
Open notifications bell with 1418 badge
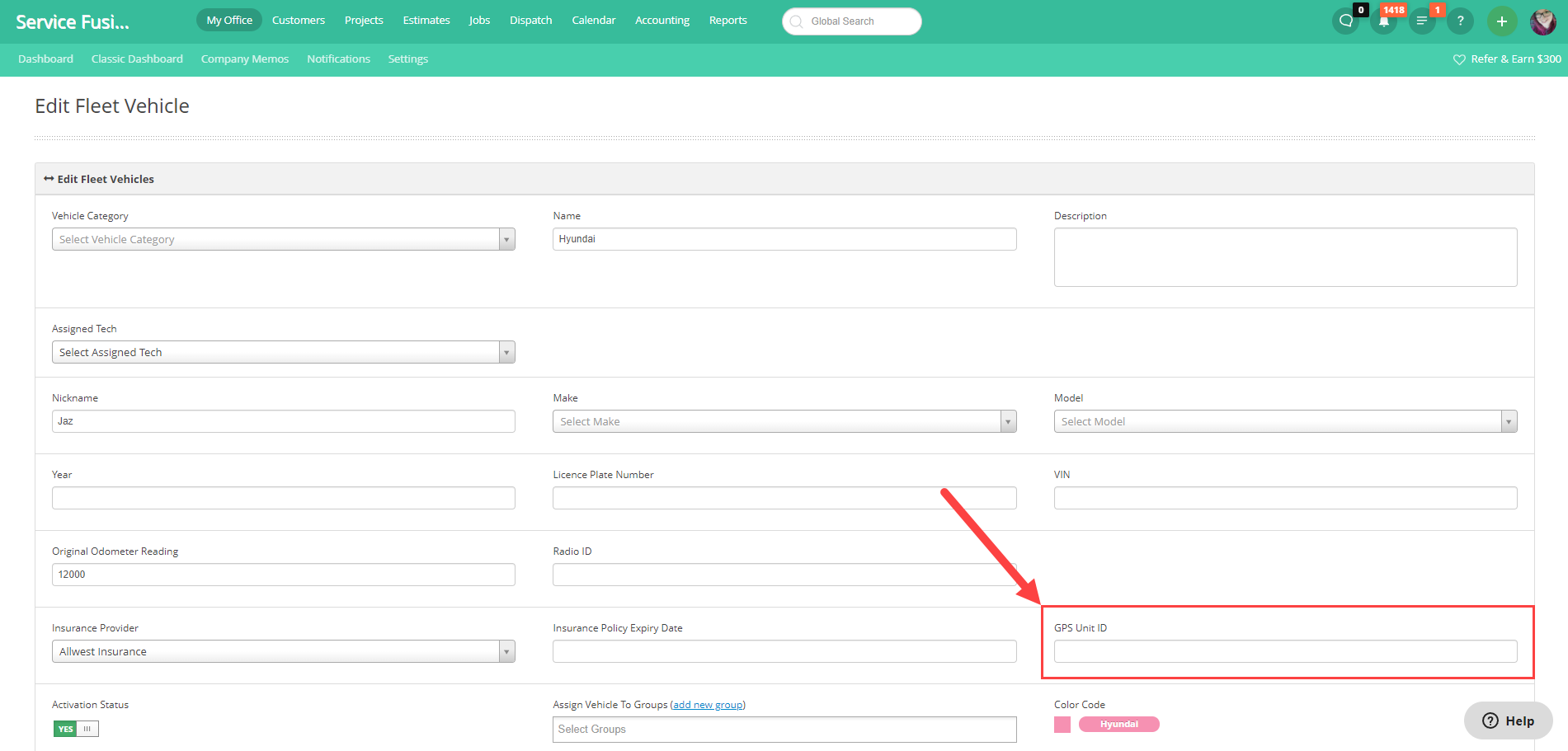pyautogui.click(x=1384, y=21)
